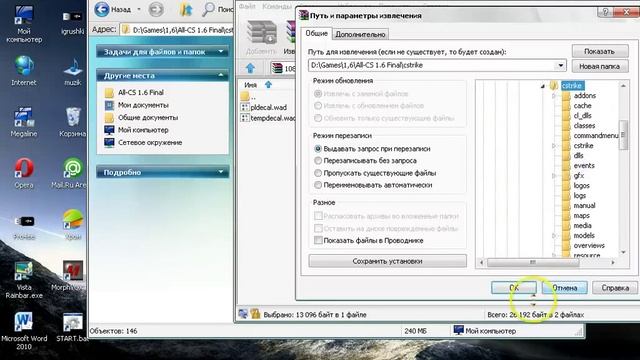Click the Explorer folders toolbar icon
The height and width of the screenshot is (360, 640).
pyautogui.click(x=186, y=9)
